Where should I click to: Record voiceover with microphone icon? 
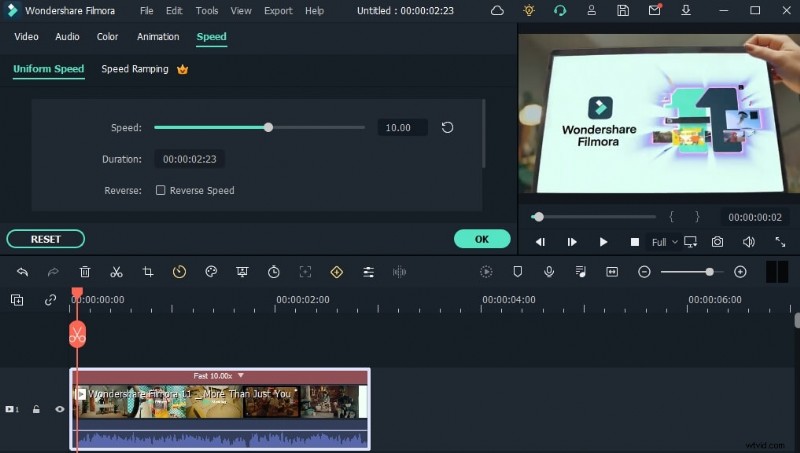pos(549,272)
